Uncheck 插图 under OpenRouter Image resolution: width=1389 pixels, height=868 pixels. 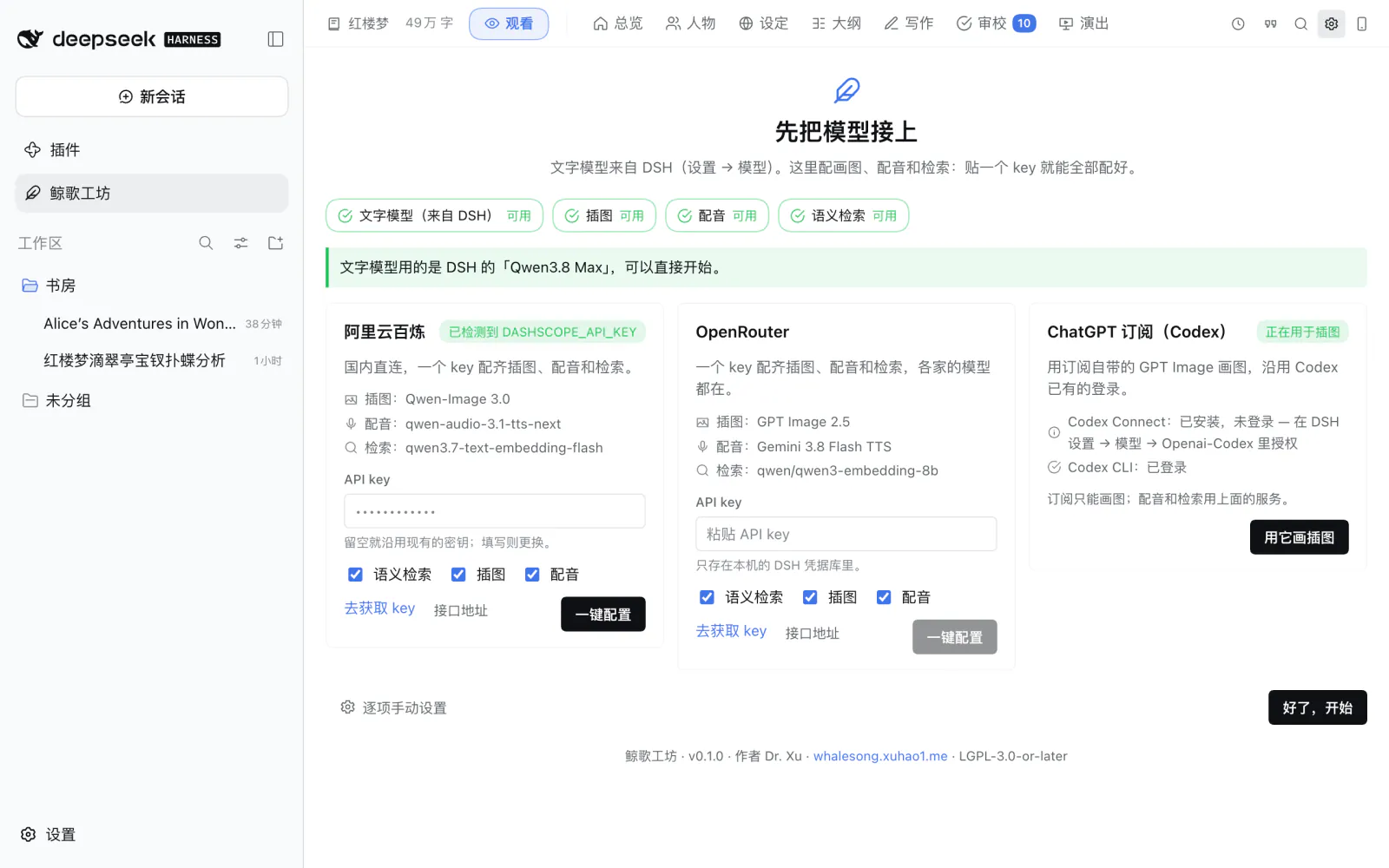(x=810, y=597)
